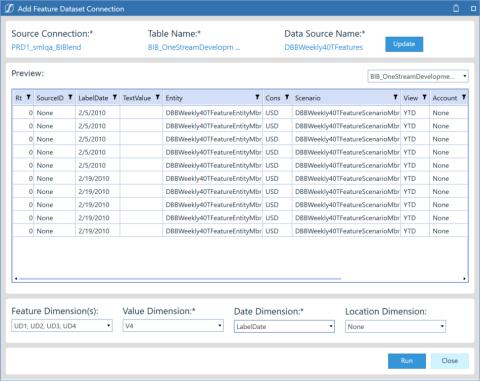Image resolution: width=480 pixels, height=381 pixels.
Task: Click scroll-right arrow of preview grid
Action: click(x=464, y=279)
